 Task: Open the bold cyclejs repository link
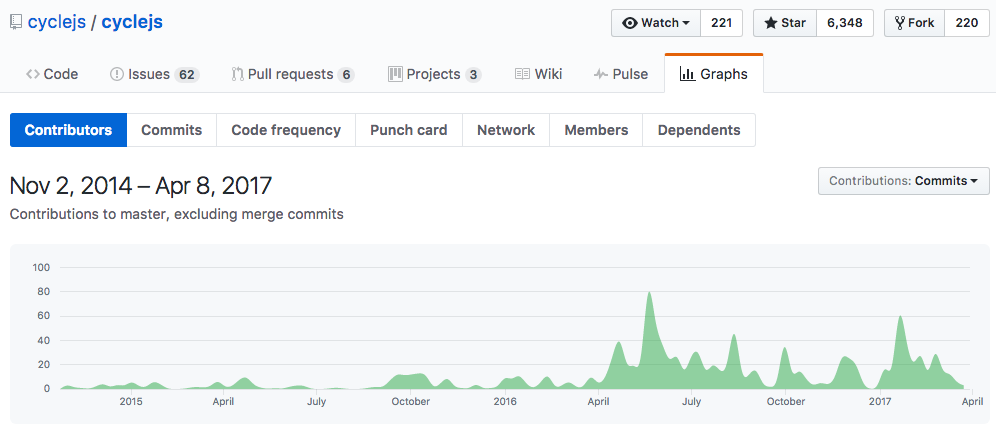(132, 22)
